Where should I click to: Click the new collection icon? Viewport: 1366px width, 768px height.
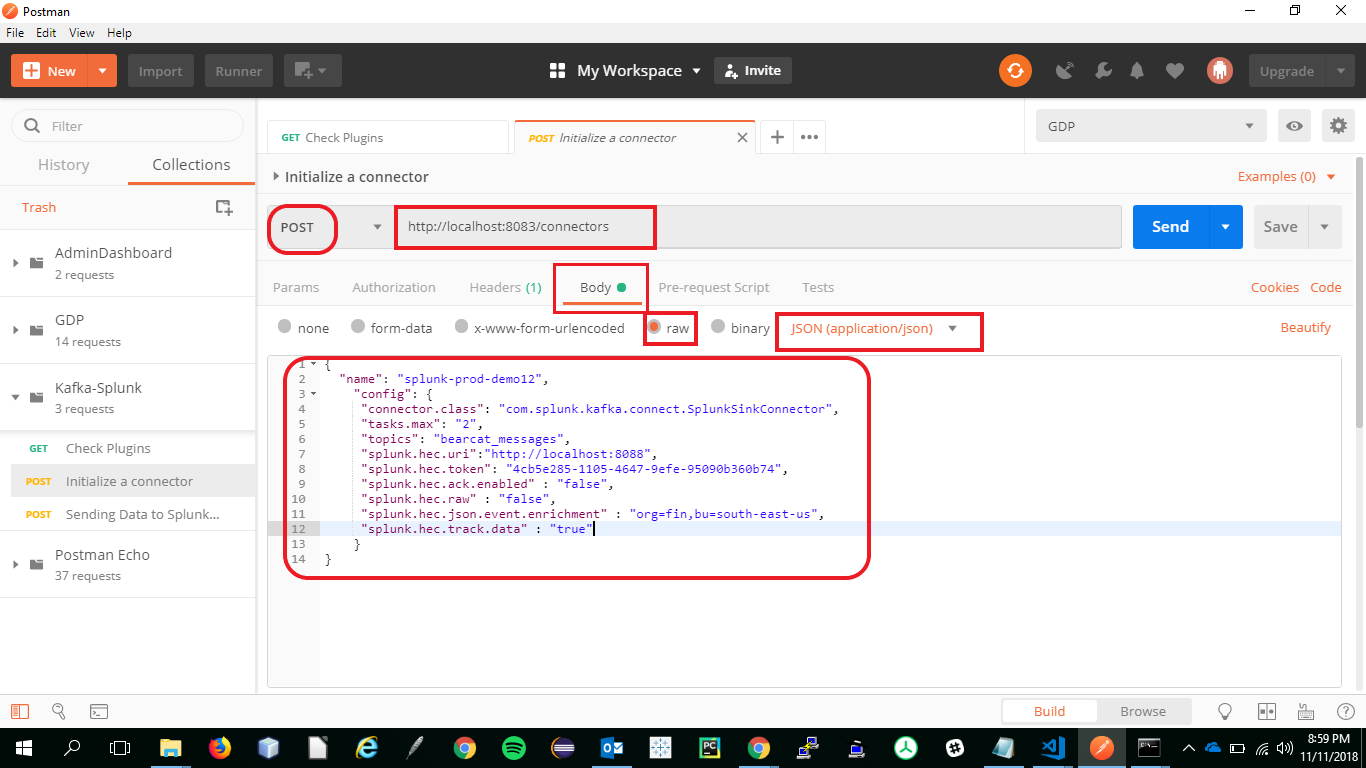pyautogui.click(x=224, y=207)
